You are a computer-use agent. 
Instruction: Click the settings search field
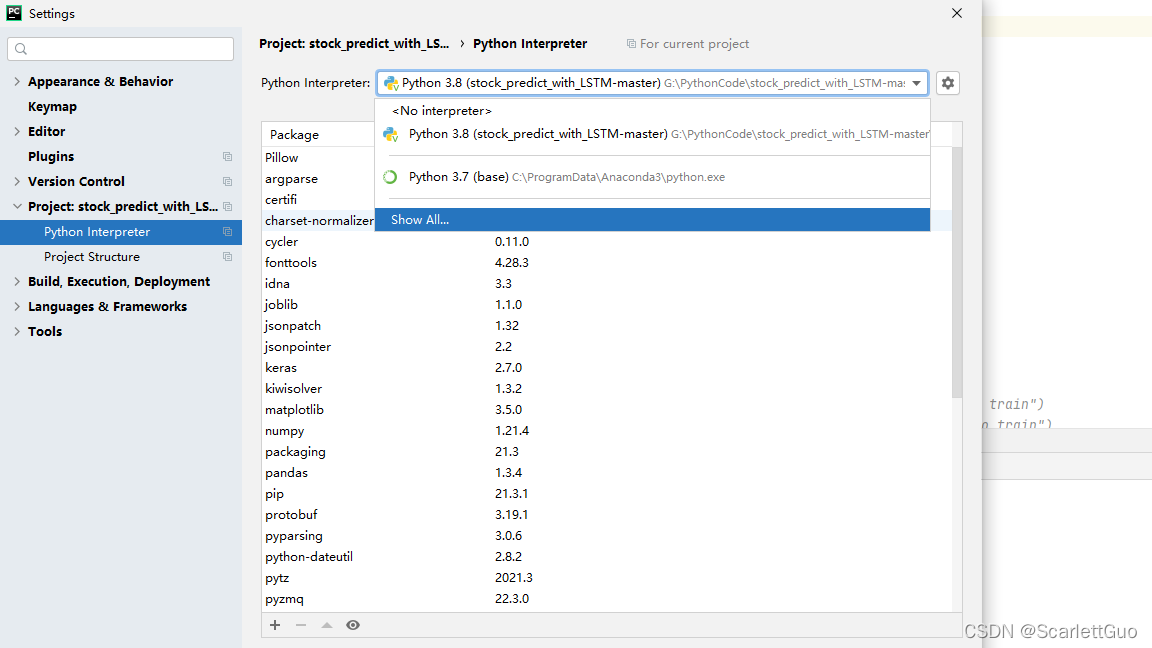[120, 48]
